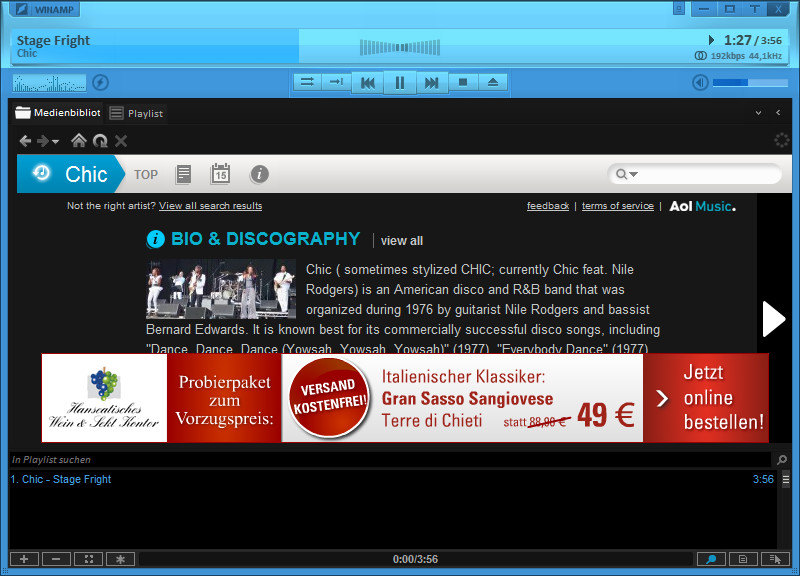This screenshot has width=800, height=576.
Task: Mute audio via speaker icon
Action: [700, 83]
